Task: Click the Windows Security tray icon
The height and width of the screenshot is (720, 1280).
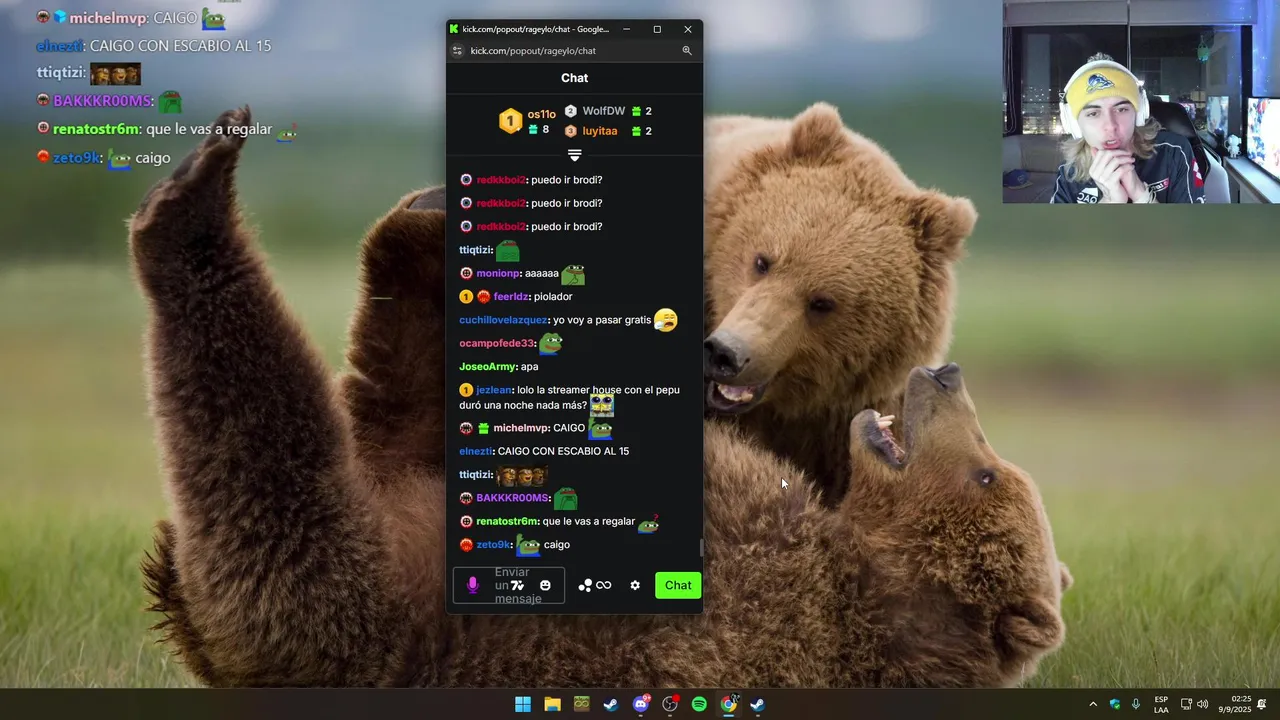Action: pyautogui.click(x=1115, y=704)
